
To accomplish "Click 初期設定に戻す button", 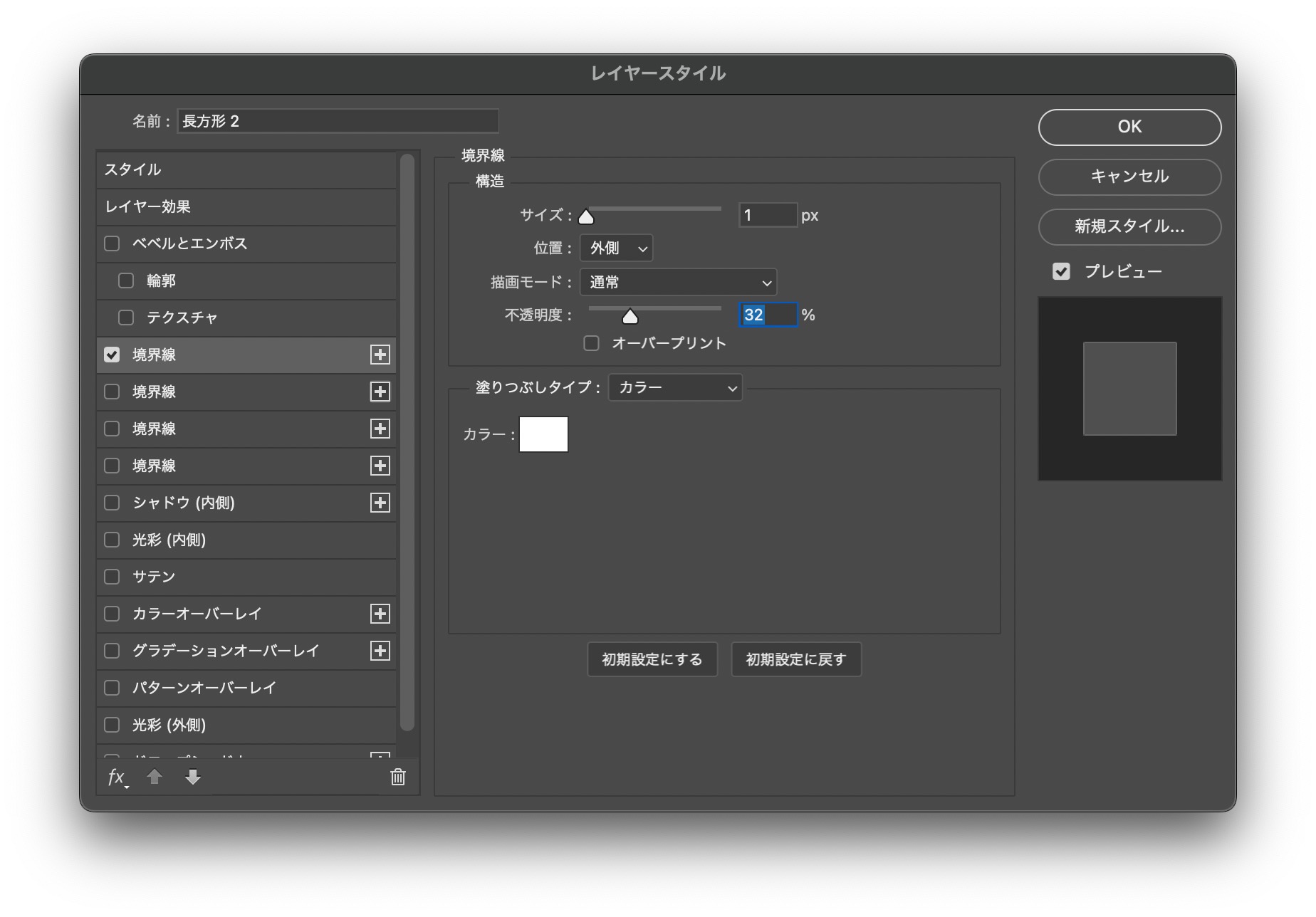I will coord(796,659).
